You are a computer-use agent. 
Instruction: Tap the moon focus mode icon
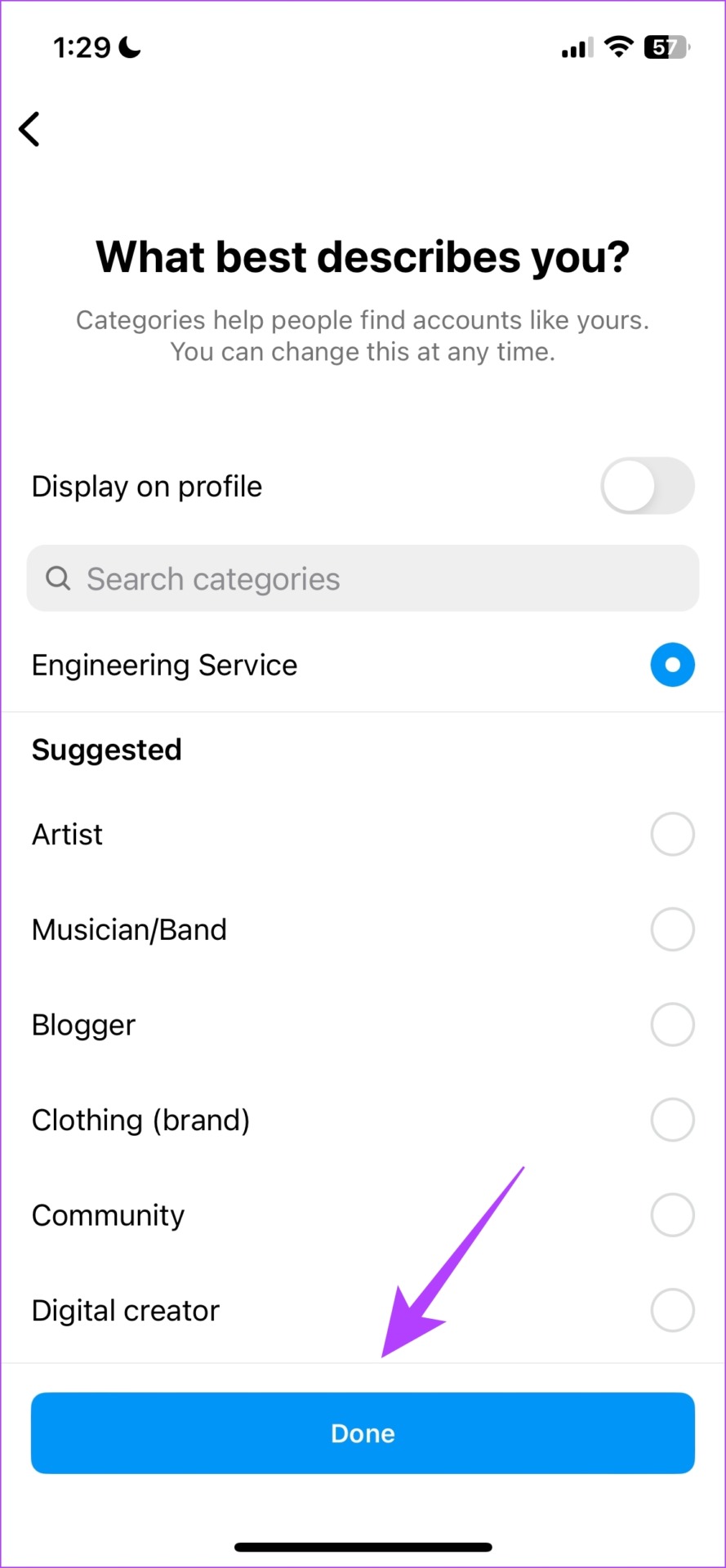point(130,47)
